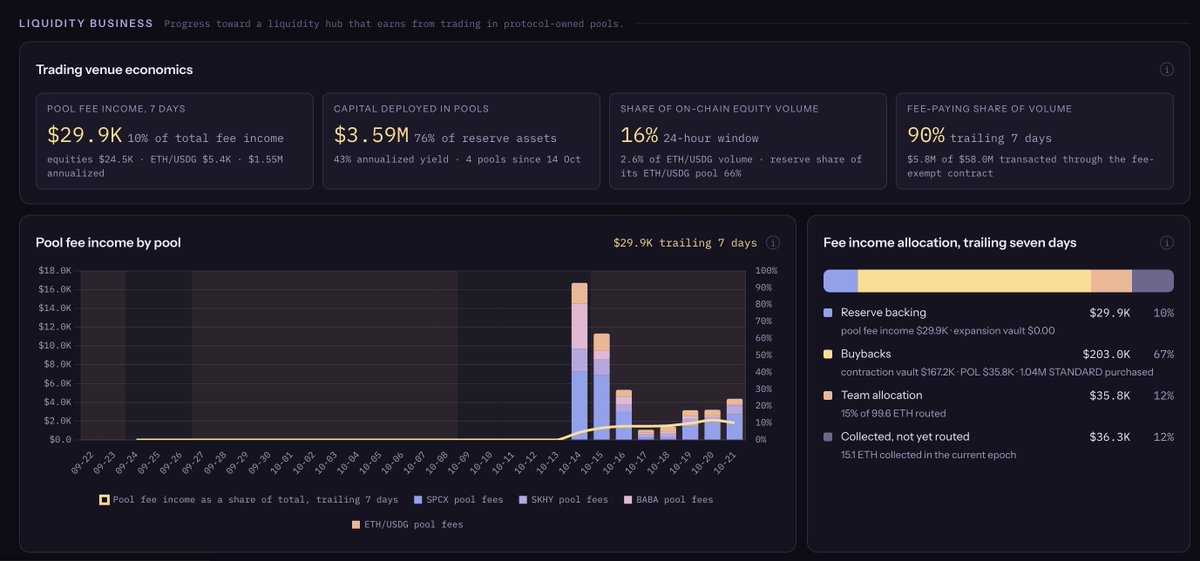
Task: Click the tallest stacked bar for 10-14
Action: 579,361
